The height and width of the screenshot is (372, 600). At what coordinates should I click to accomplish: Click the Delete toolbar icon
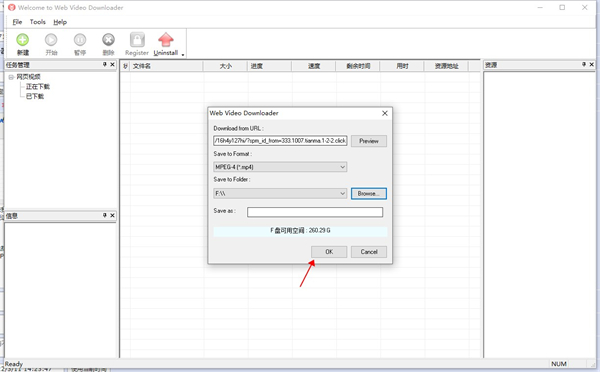[x=108, y=40]
